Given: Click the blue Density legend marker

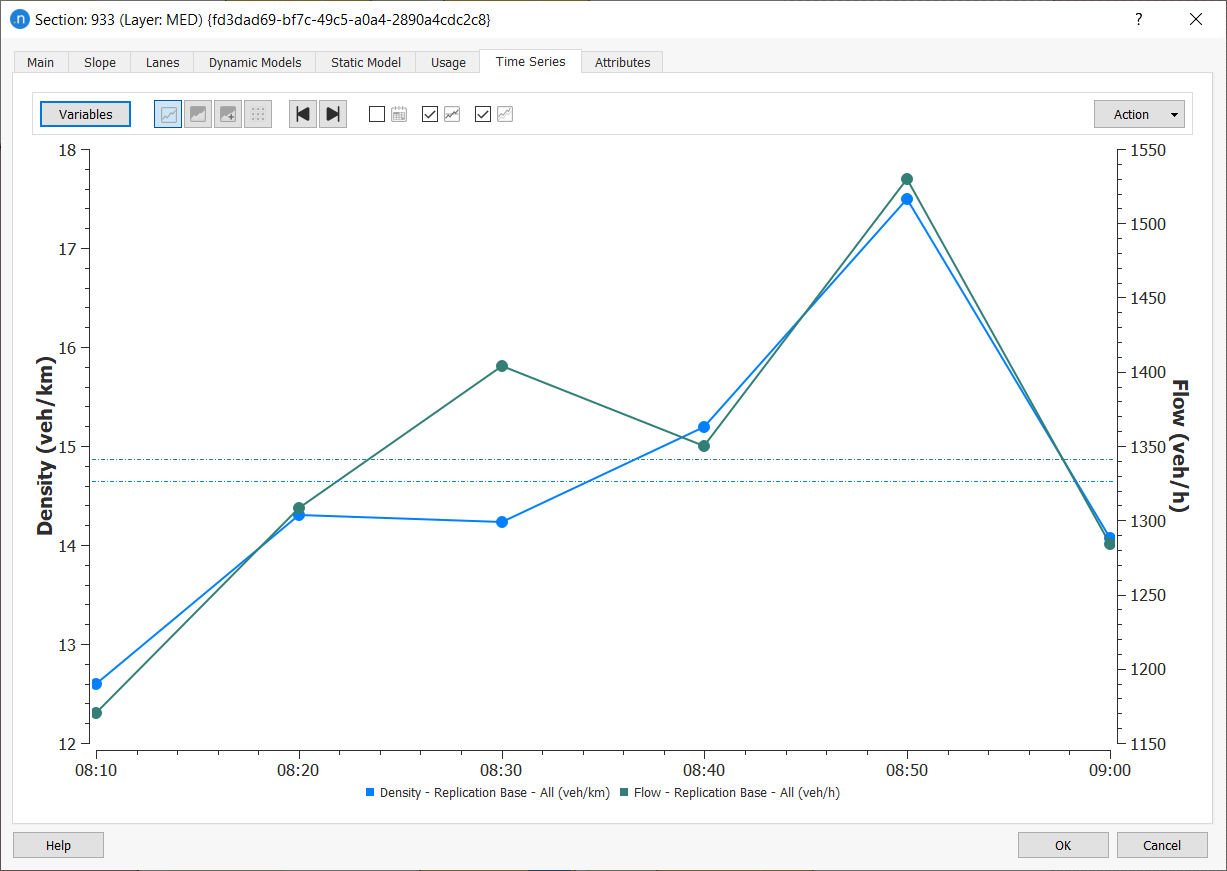Looking at the screenshot, I should coord(370,792).
